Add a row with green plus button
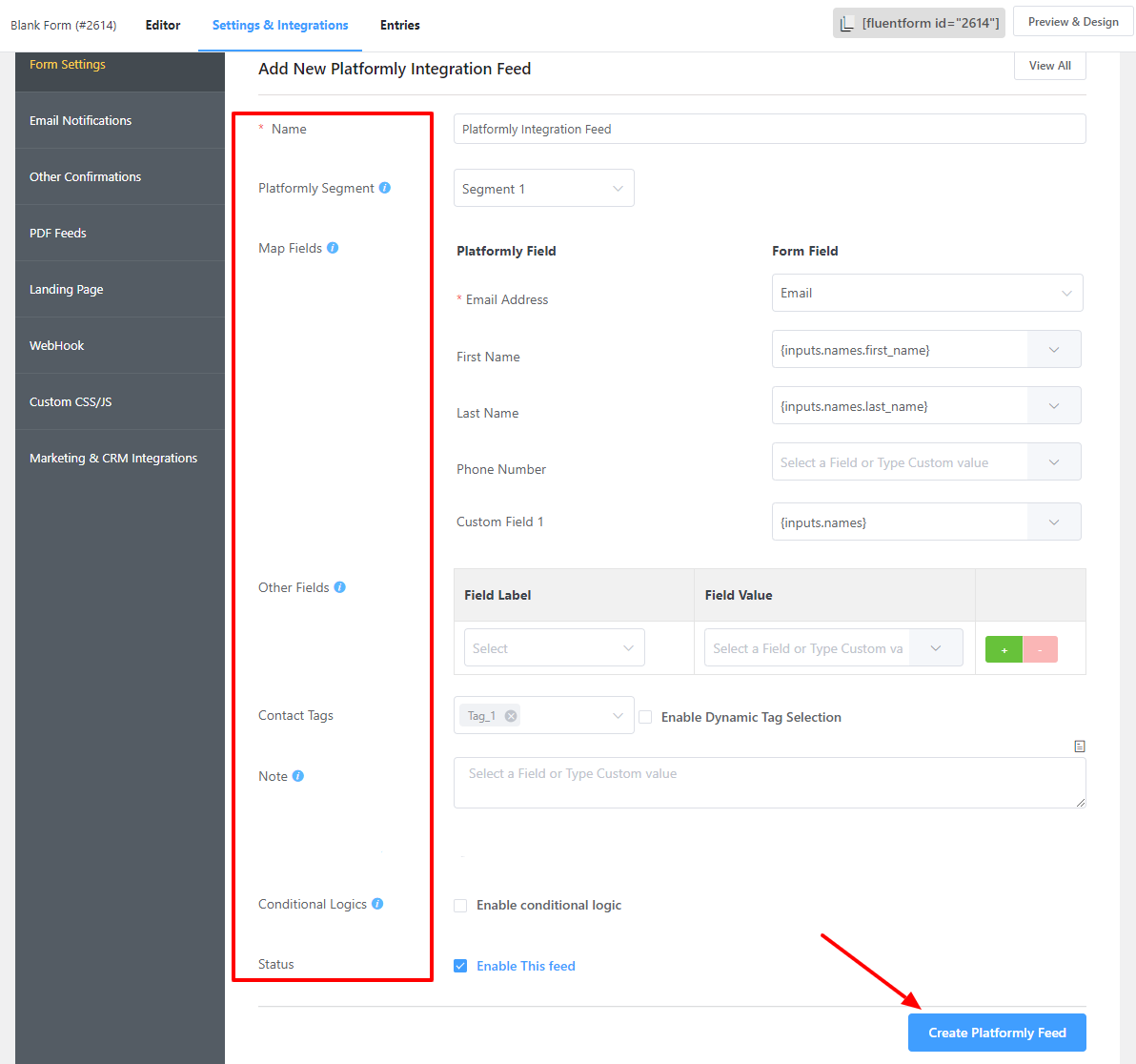1136x1064 pixels. (x=1004, y=649)
